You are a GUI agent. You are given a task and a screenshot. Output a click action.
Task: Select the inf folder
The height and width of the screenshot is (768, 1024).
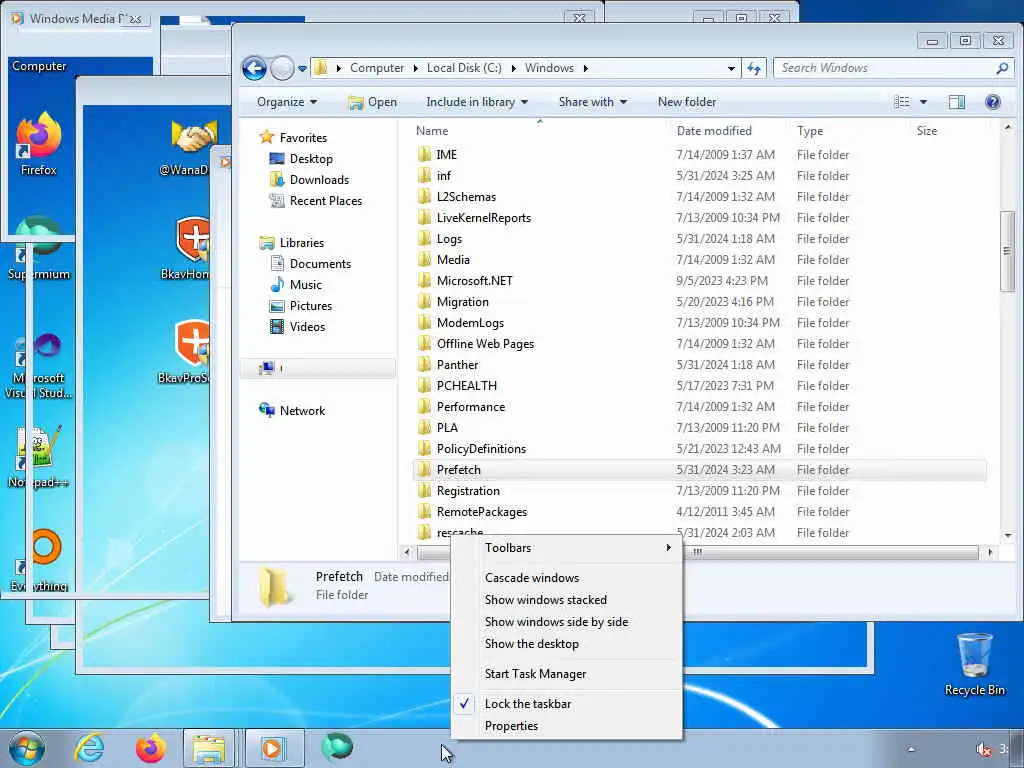pyautogui.click(x=443, y=176)
